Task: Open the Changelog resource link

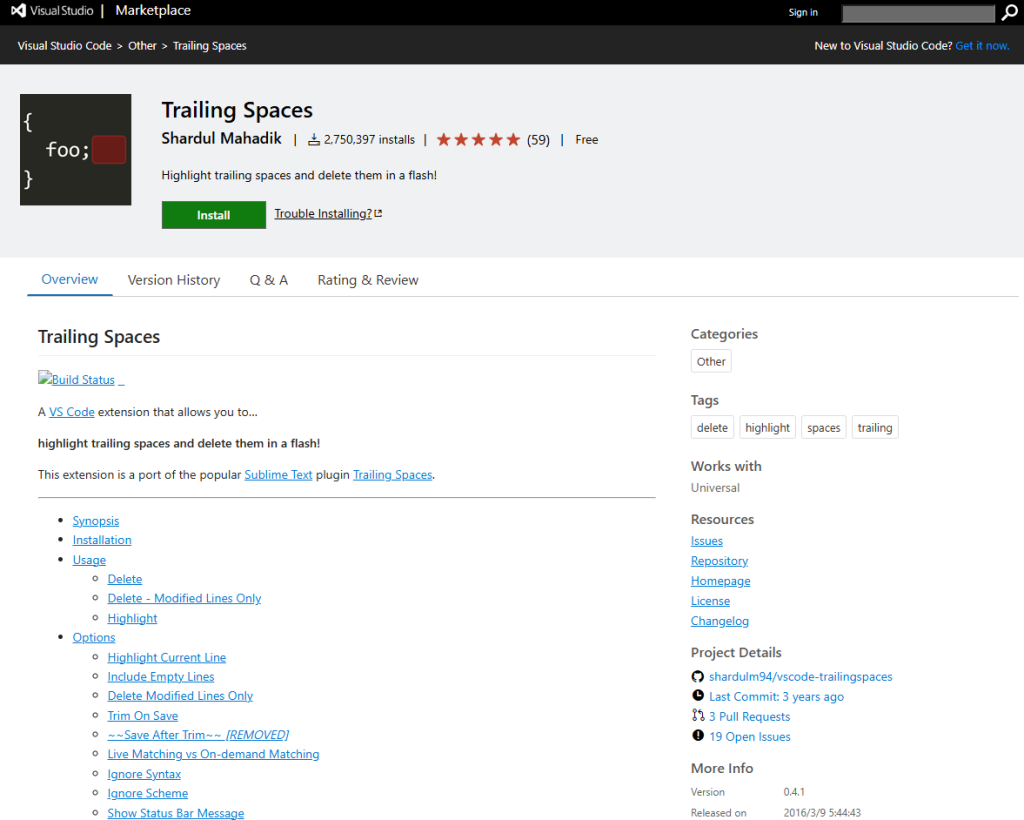Action: pyautogui.click(x=720, y=621)
